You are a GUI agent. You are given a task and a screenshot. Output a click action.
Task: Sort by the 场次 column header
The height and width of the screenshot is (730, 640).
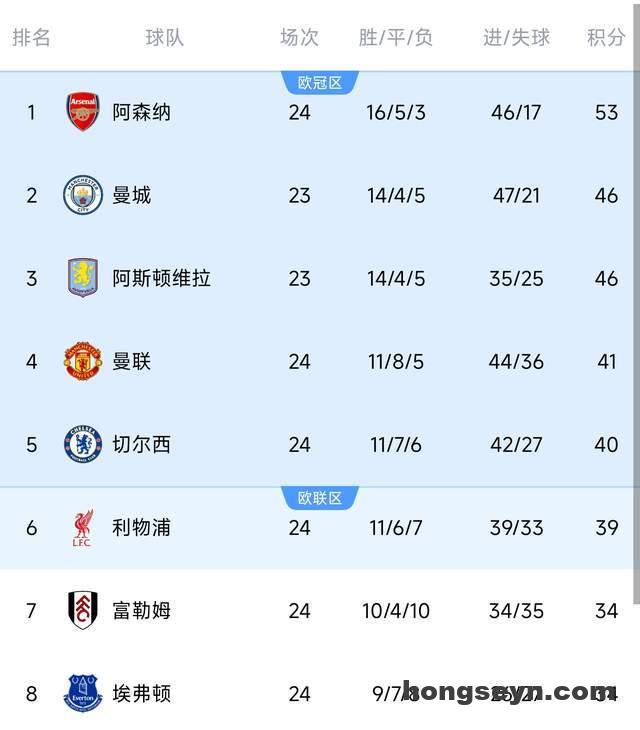click(299, 38)
